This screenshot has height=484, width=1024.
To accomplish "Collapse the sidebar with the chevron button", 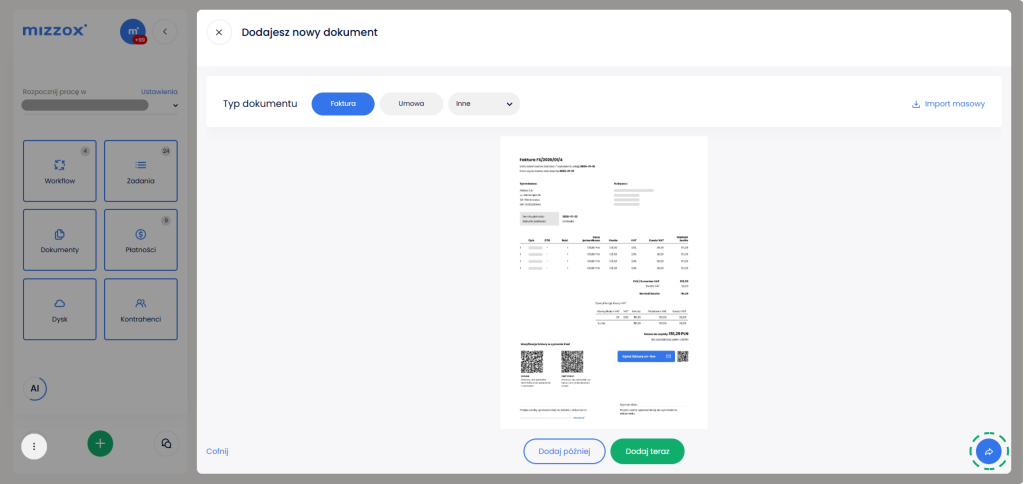I will click(165, 32).
